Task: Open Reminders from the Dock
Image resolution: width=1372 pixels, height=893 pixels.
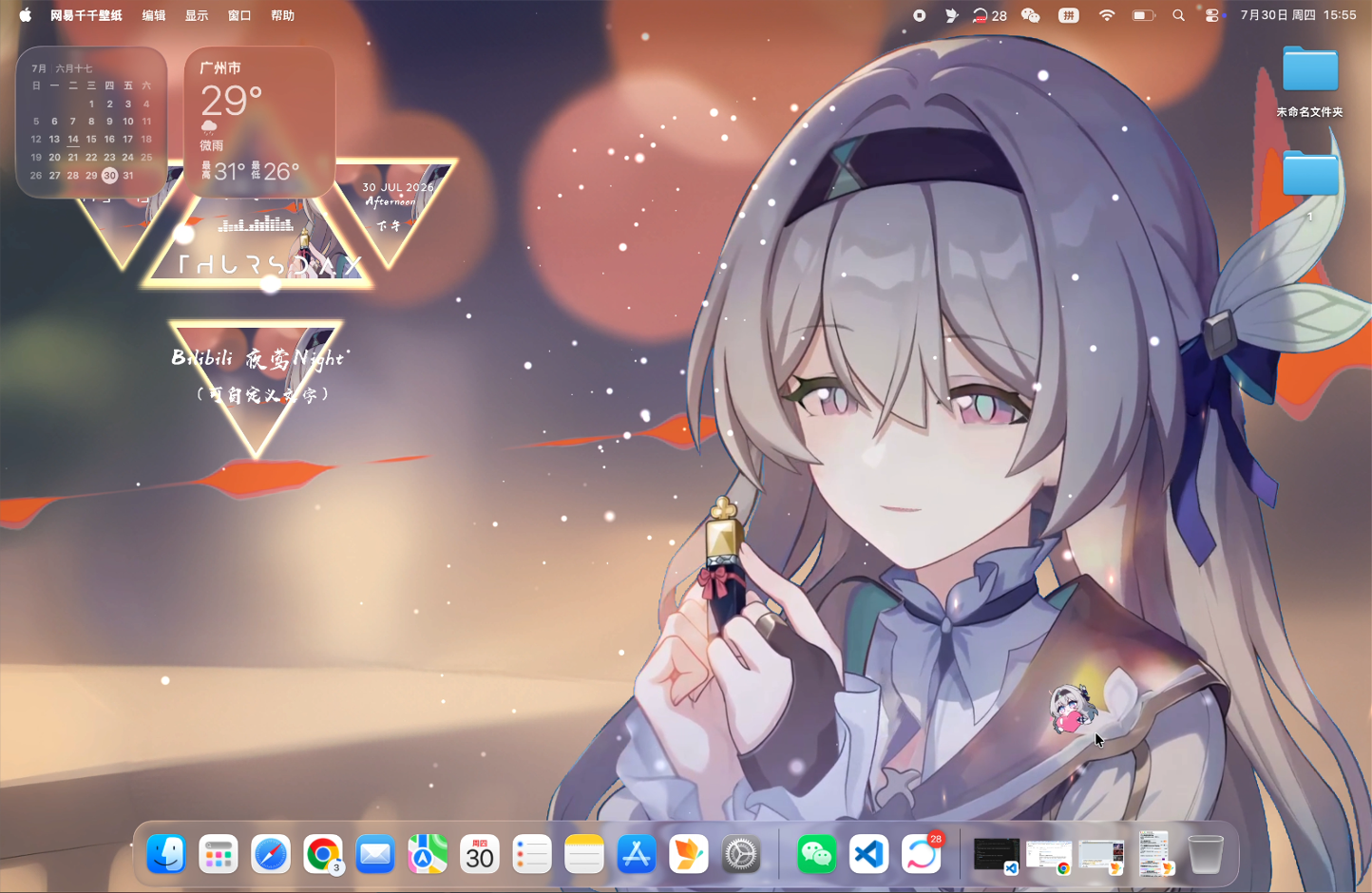Action: [532, 854]
